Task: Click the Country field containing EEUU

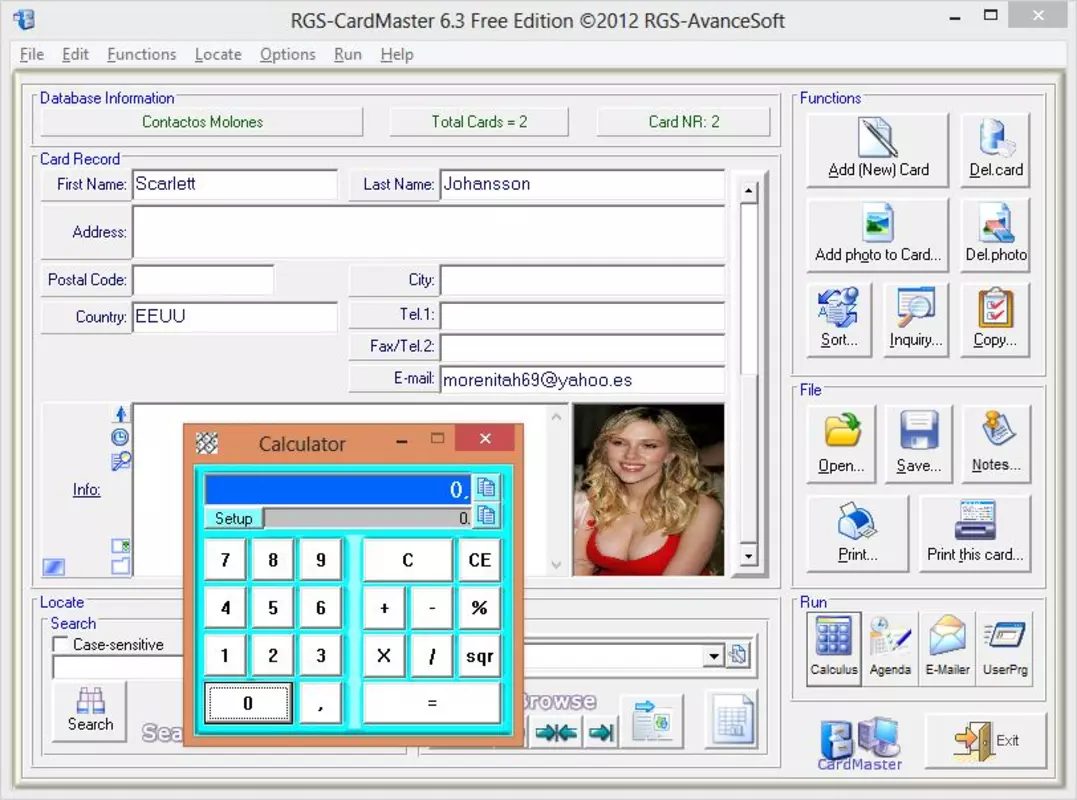Action: pyautogui.click(x=234, y=317)
